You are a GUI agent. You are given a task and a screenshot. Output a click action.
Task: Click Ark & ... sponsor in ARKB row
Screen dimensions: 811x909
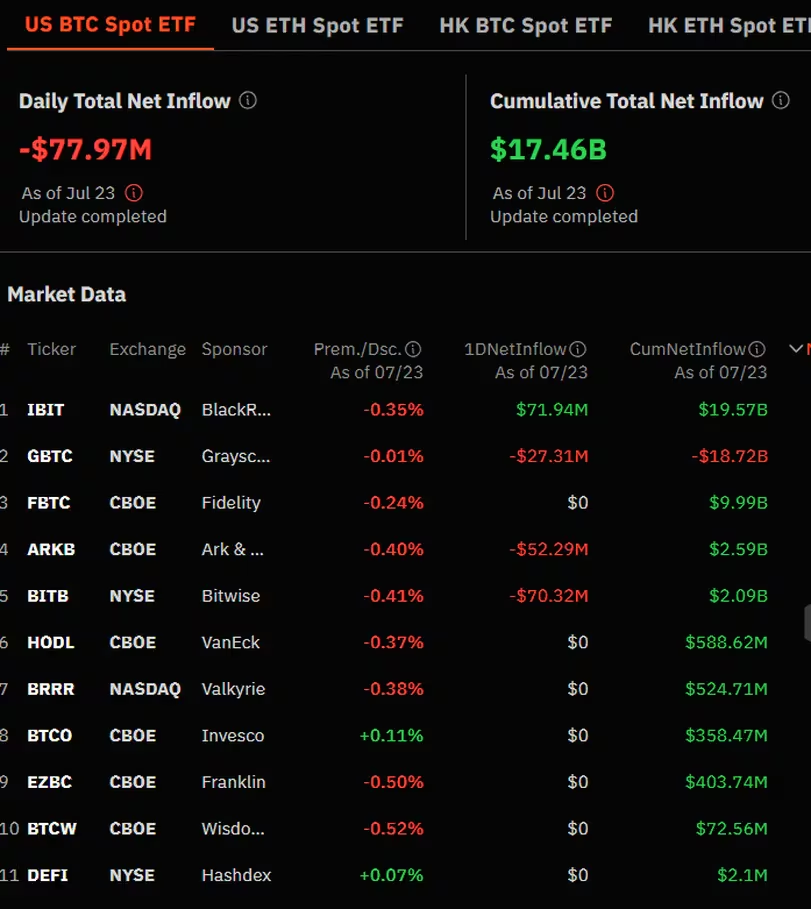(232, 549)
